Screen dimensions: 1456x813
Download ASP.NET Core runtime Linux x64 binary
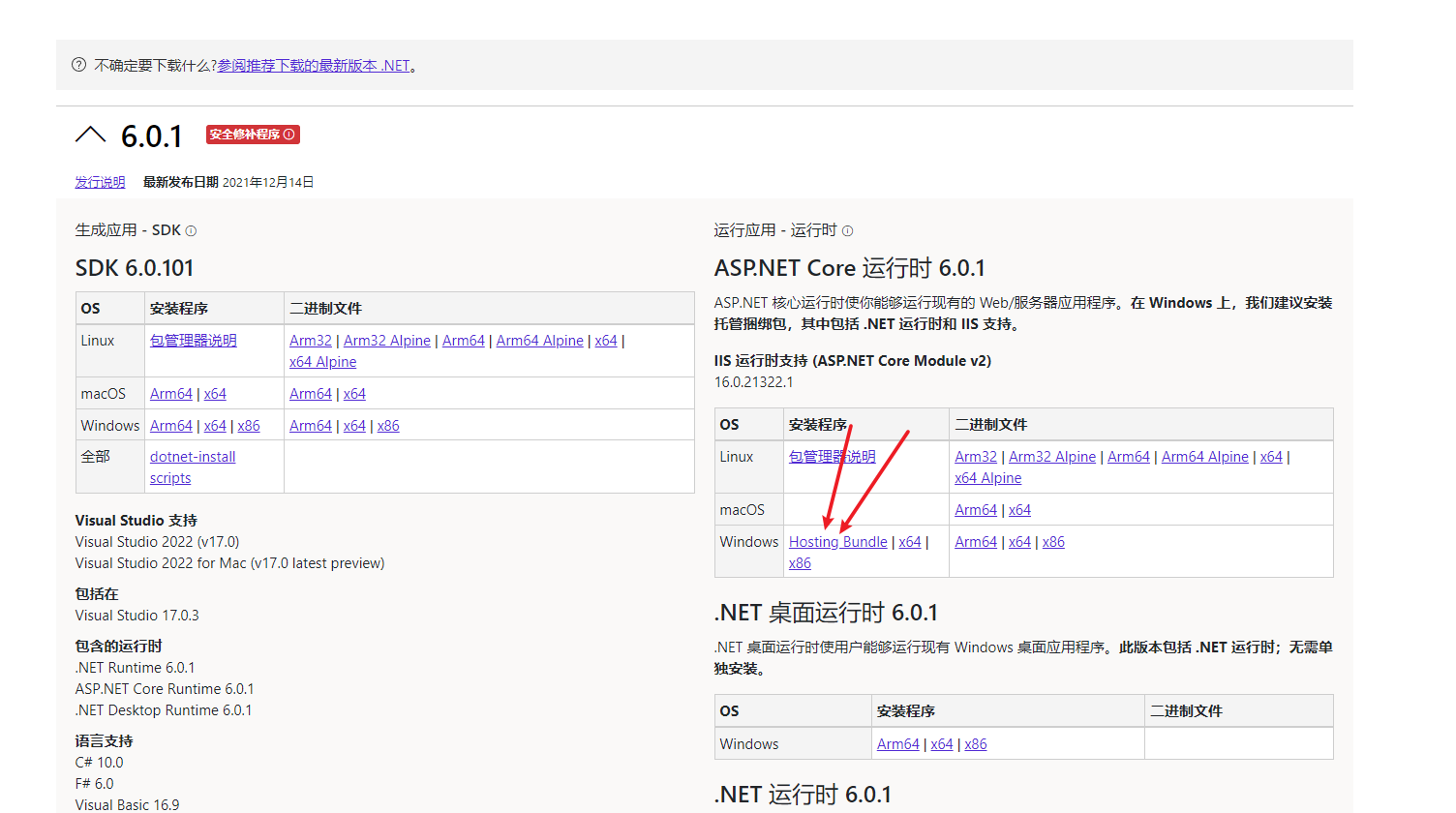pos(1271,457)
